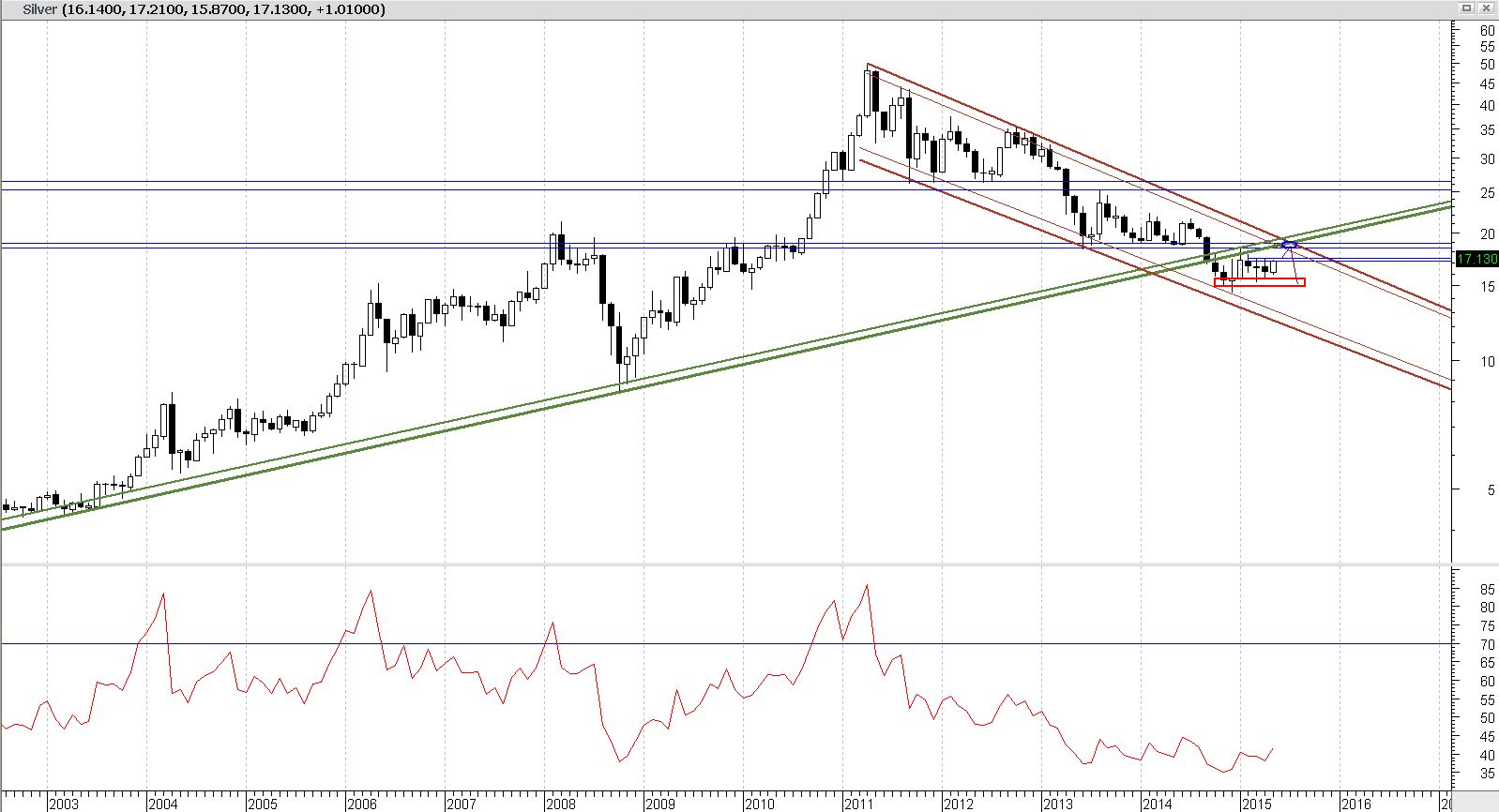The width and height of the screenshot is (1499, 812).
Task: Click the 70 level on indicator scale
Action: (1487, 645)
